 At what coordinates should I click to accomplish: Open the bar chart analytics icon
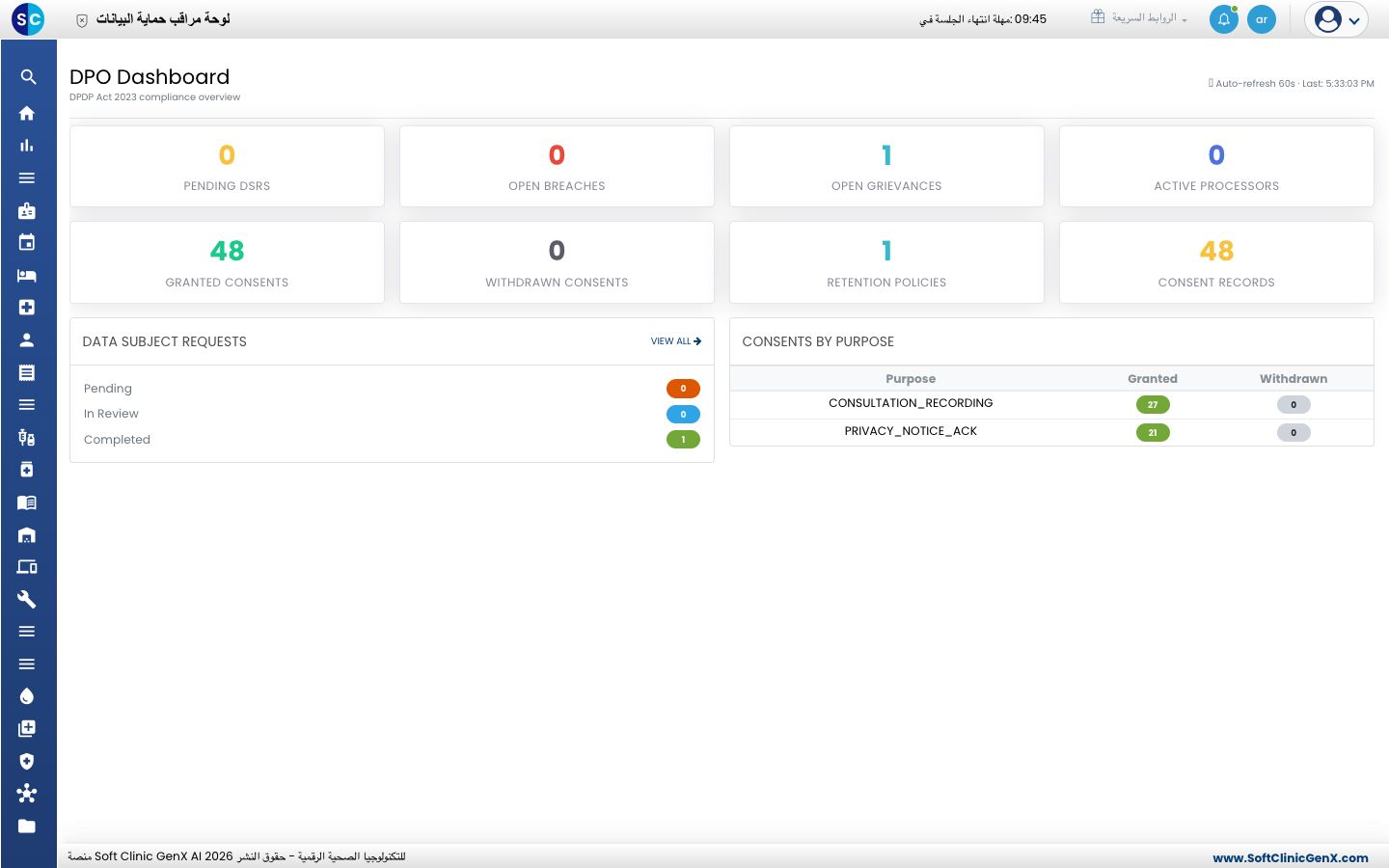coord(27,146)
